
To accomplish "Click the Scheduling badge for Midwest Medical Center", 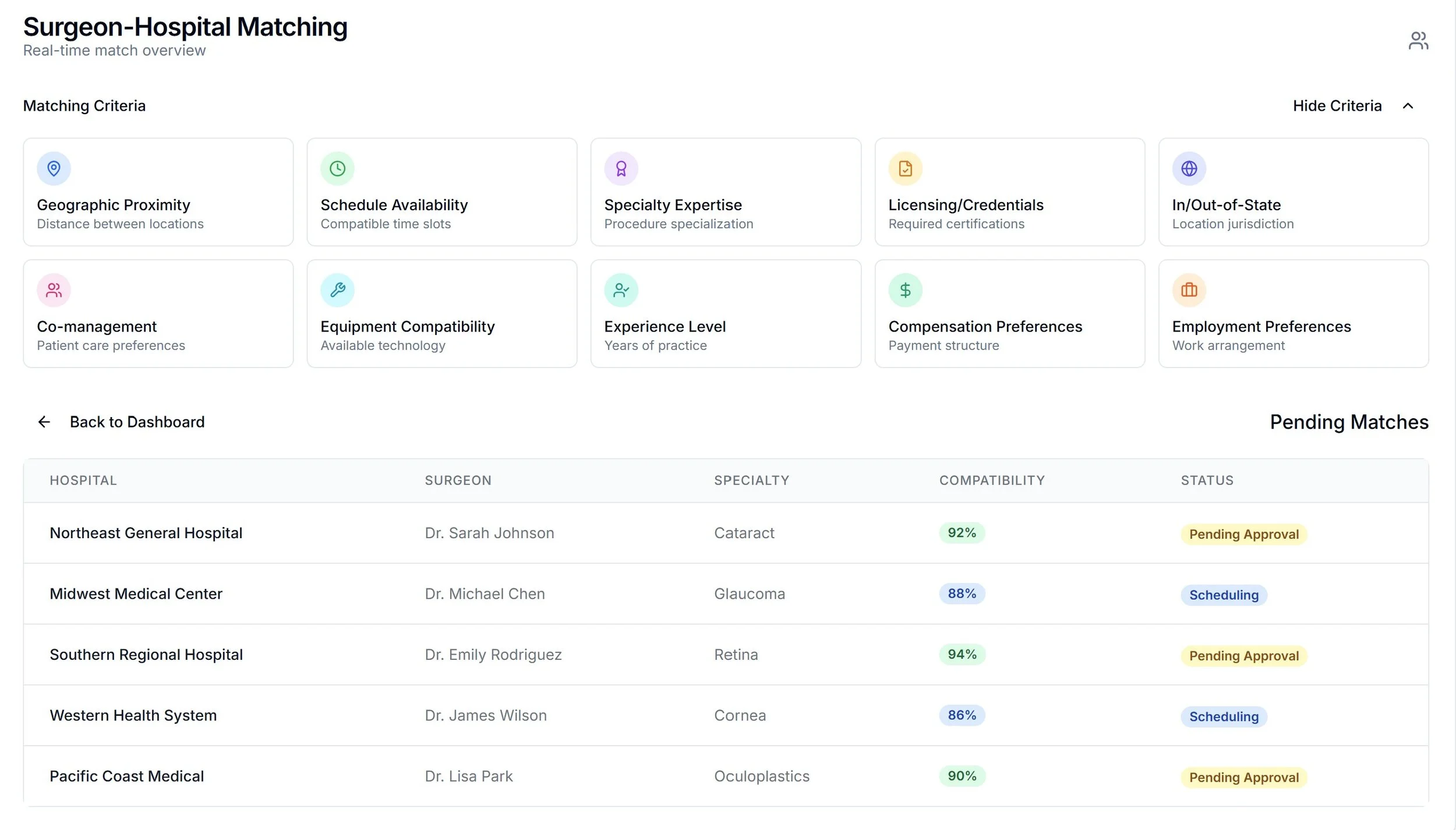I will coord(1224,595).
